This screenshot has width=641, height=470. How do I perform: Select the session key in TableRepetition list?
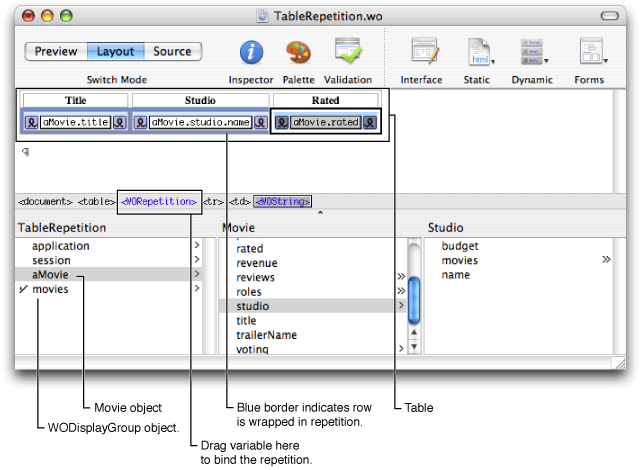pos(50,260)
